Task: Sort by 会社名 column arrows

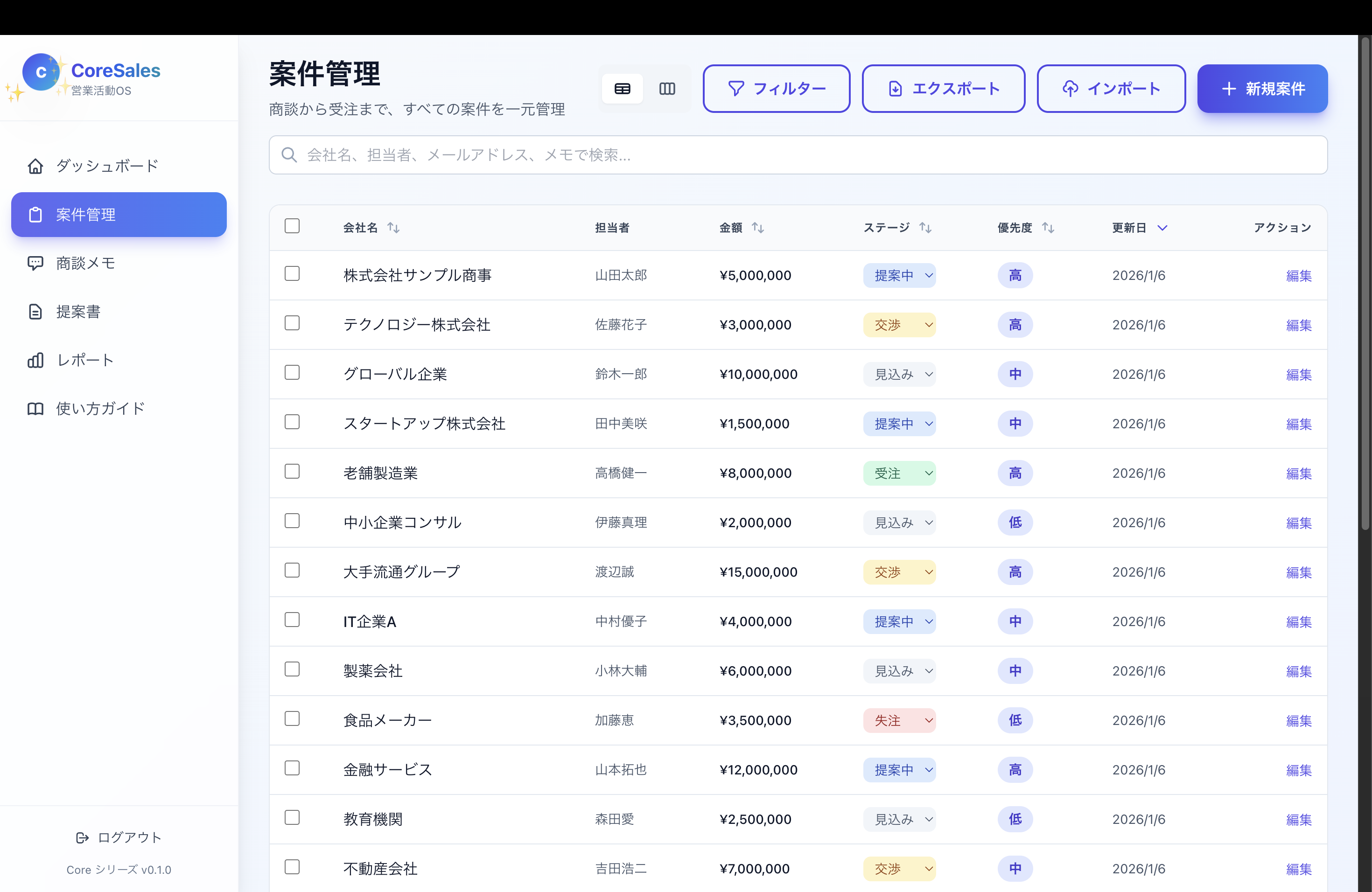Action: pos(393,228)
